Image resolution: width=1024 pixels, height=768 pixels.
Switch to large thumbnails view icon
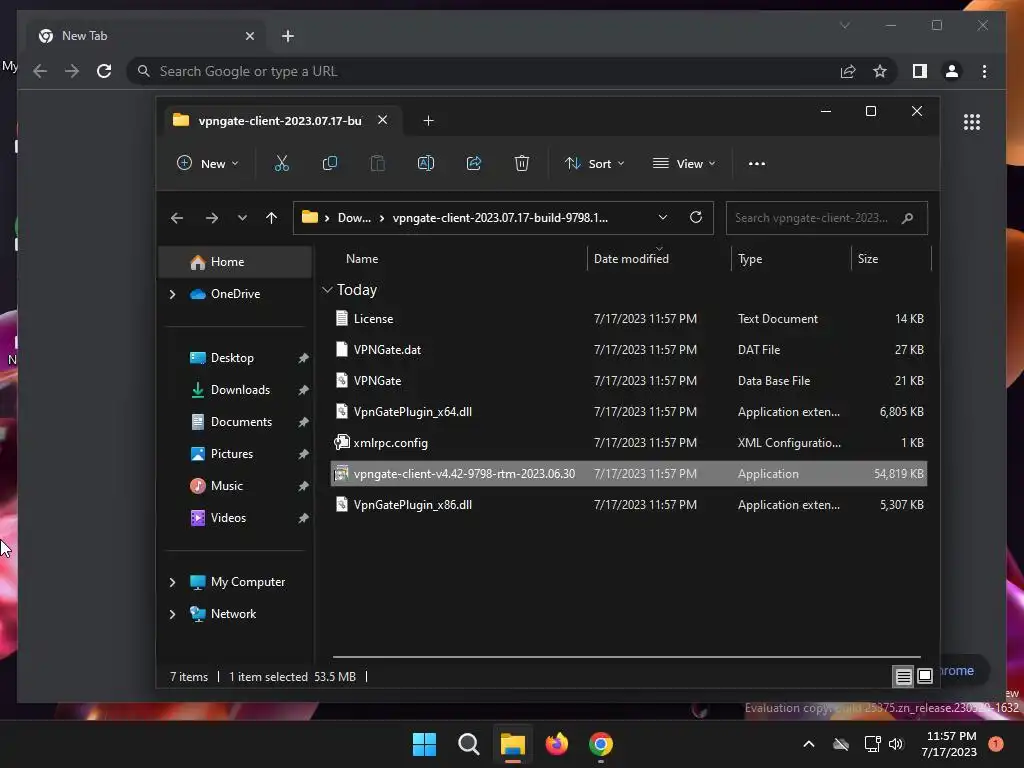coord(925,677)
